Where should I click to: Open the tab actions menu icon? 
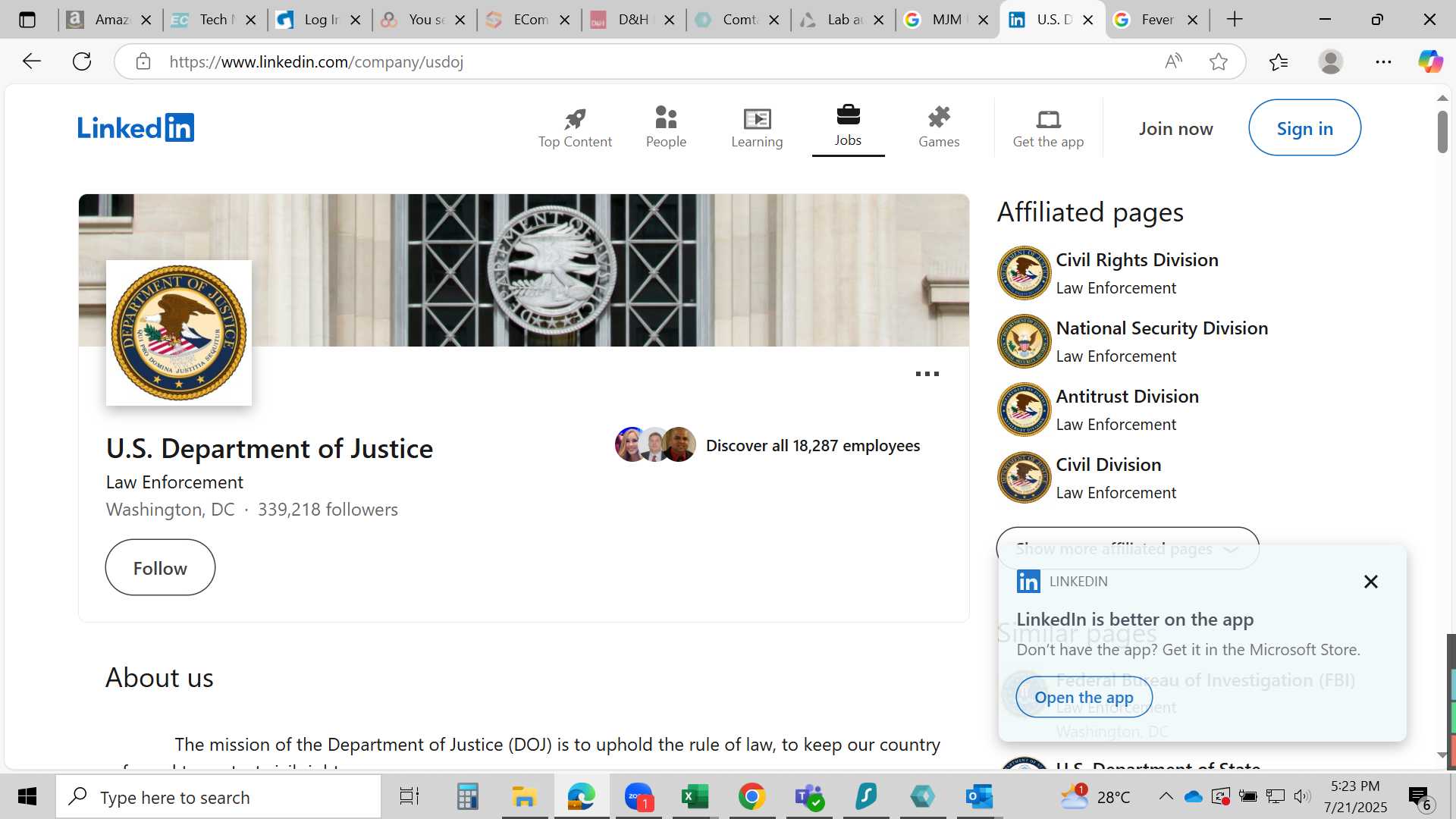[x=27, y=20]
